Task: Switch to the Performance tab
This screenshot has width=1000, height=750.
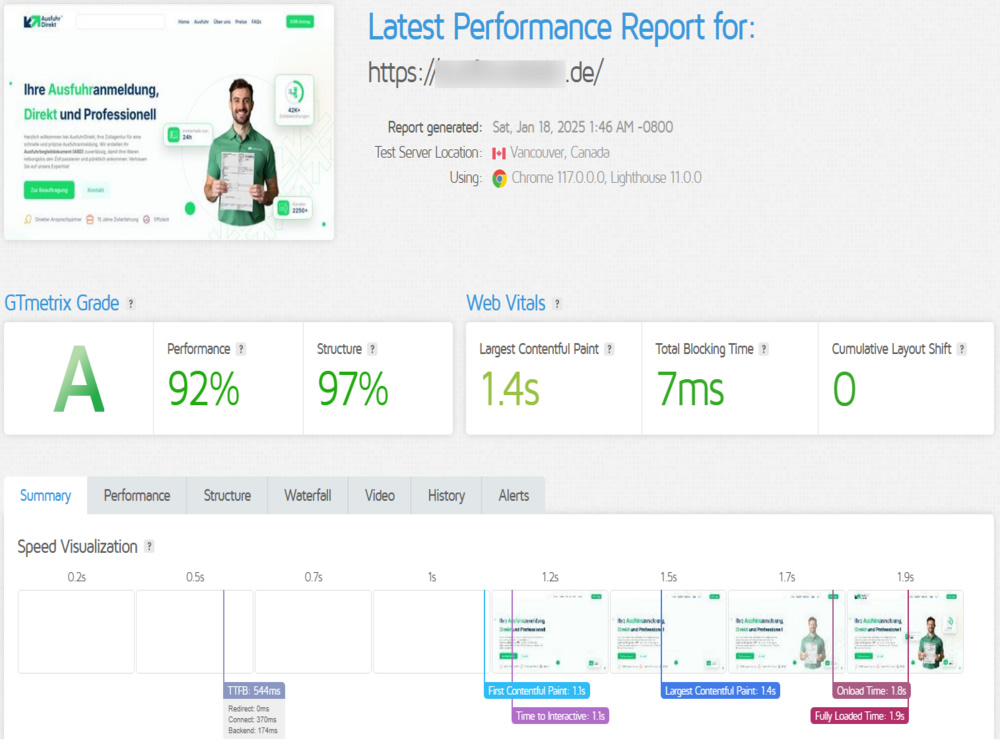Action: pyautogui.click(x=136, y=496)
